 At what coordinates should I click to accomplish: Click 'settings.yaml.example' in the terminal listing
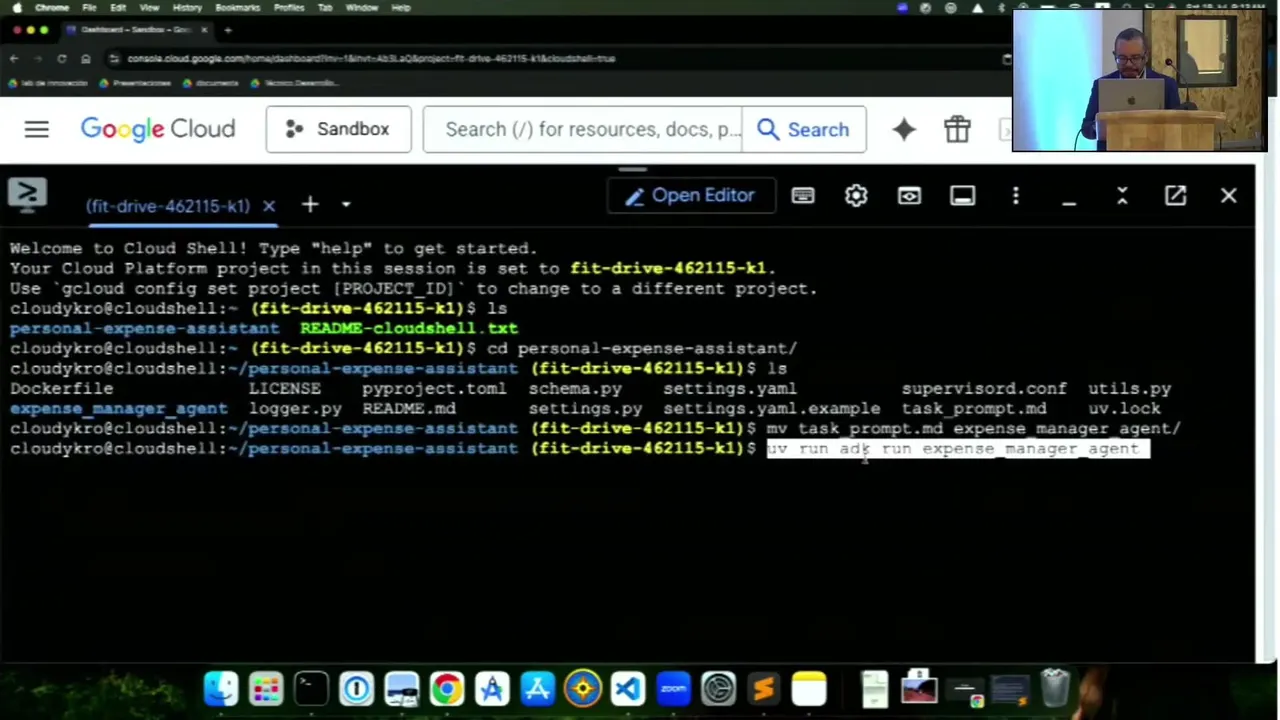tap(772, 408)
